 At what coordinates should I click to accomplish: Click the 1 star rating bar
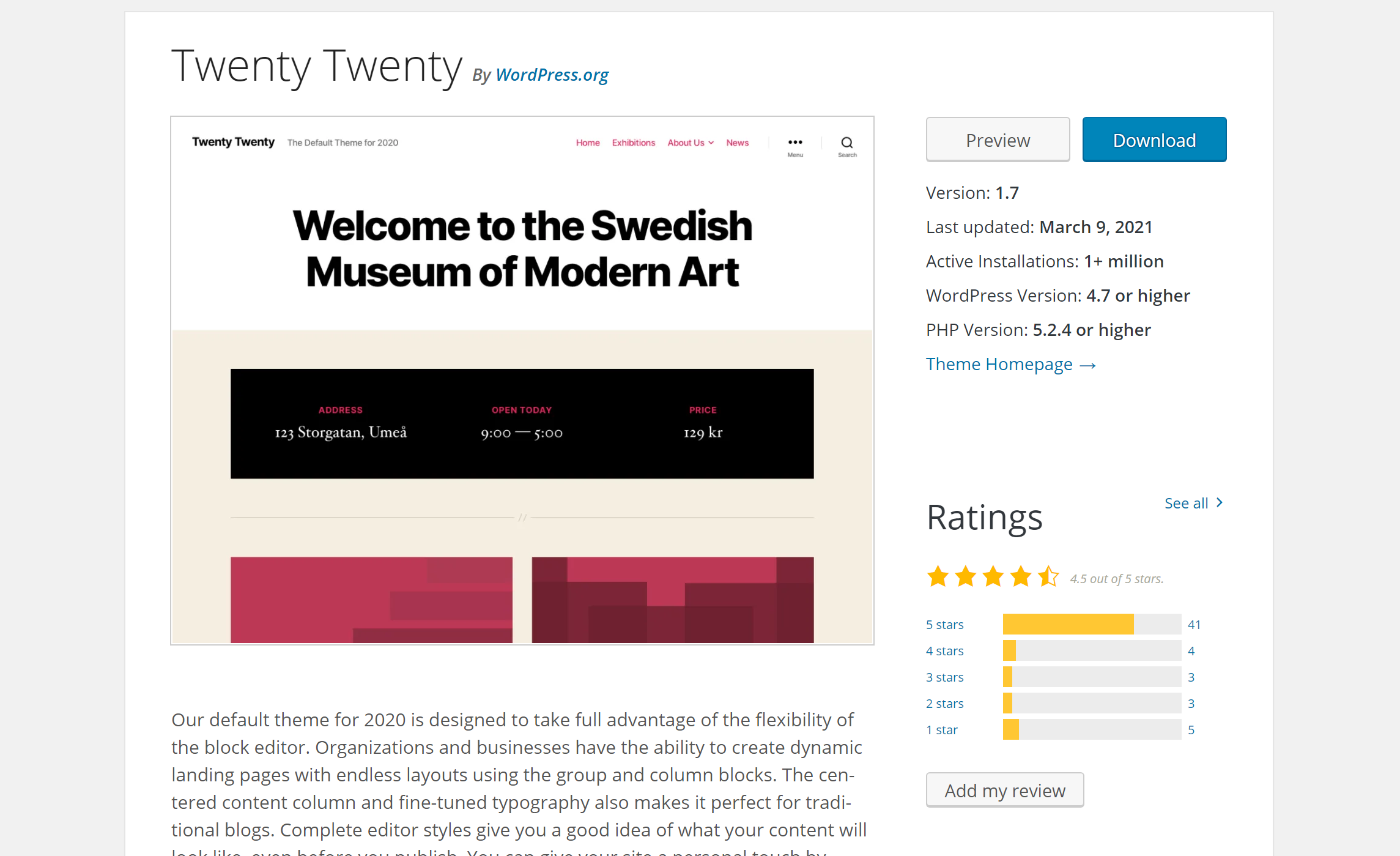(x=1092, y=729)
